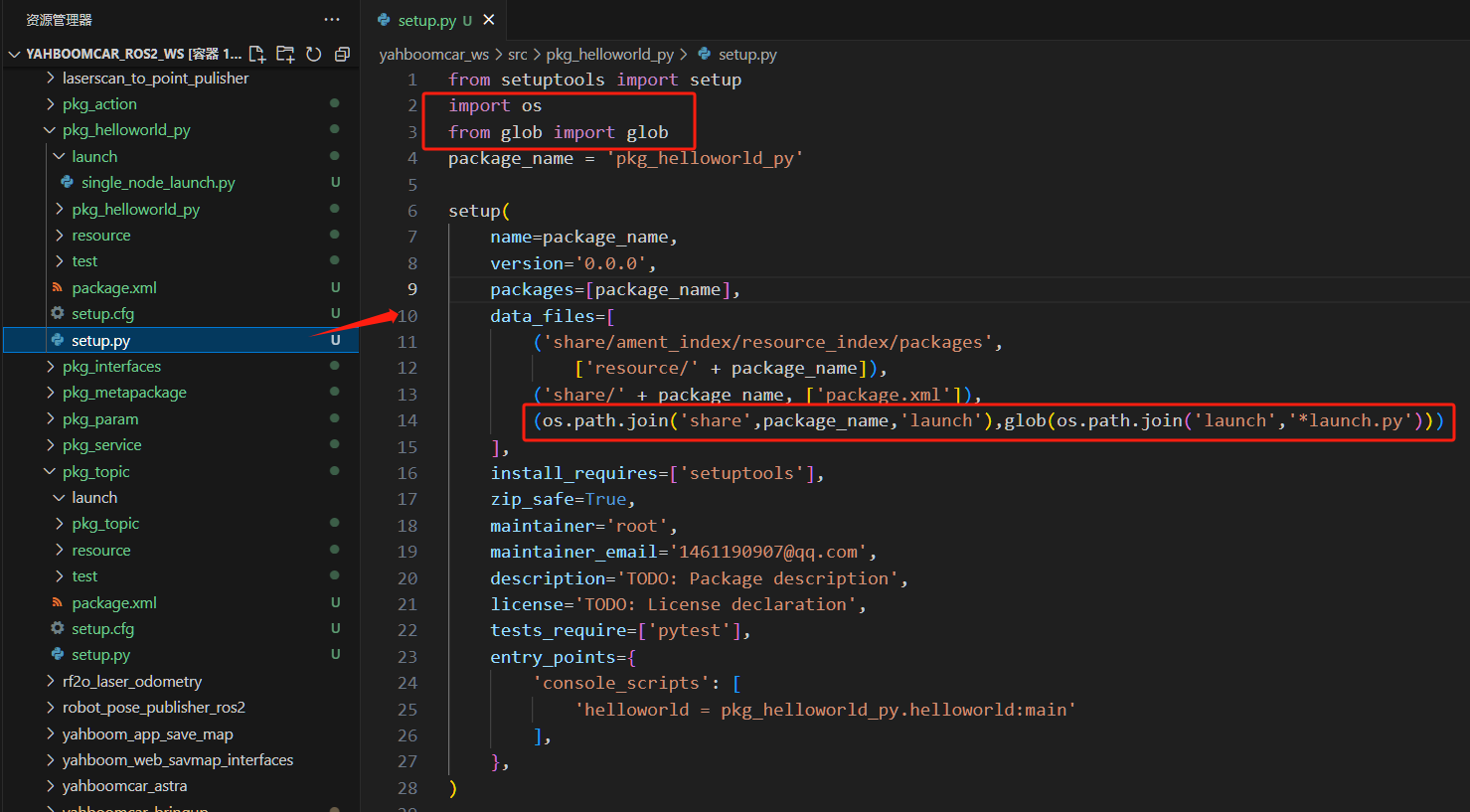This screenshot has width=1470, height=812.
Task: Click yahboomcar_ws in the breadcrumb
Action: 433,55
